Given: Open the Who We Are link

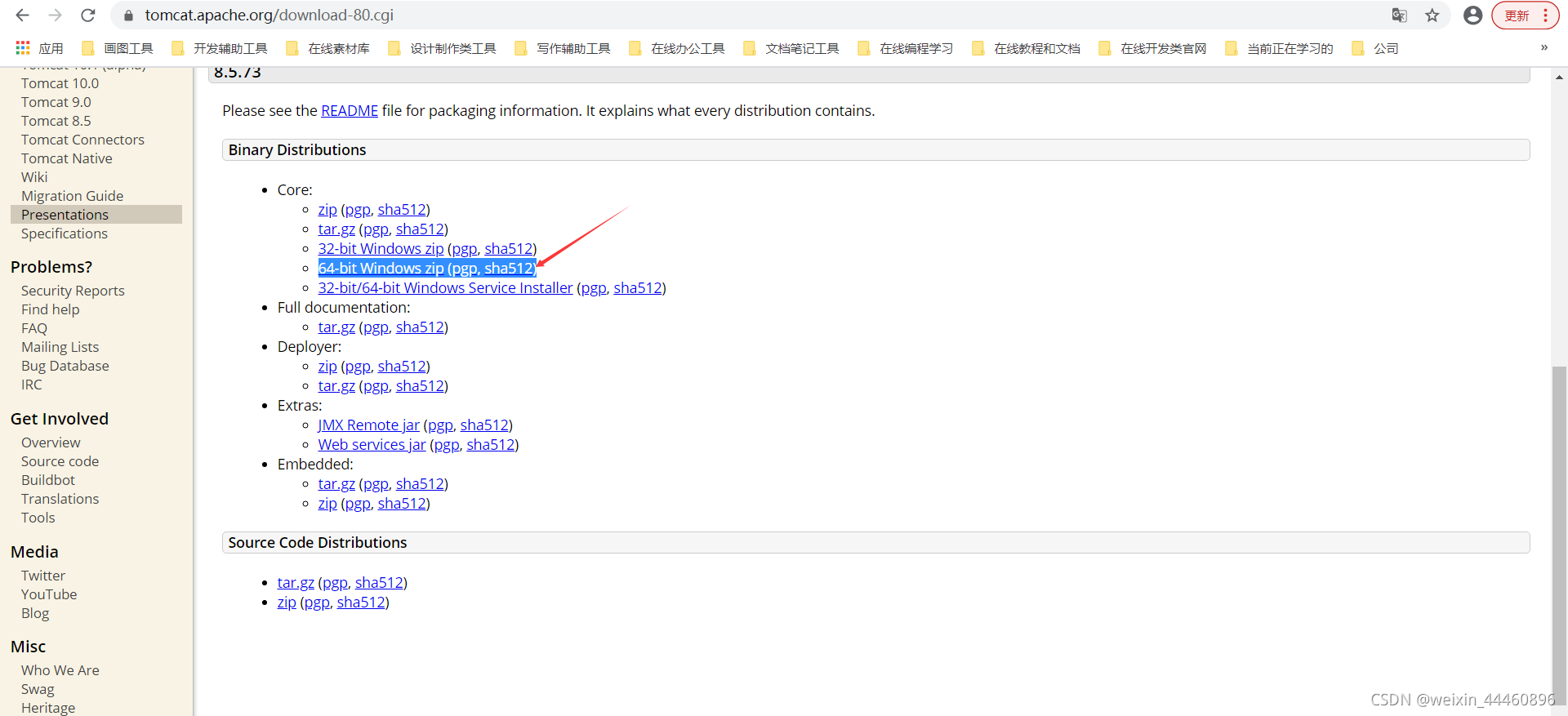Looking at the screenshot, I should (x=60, y=670).
